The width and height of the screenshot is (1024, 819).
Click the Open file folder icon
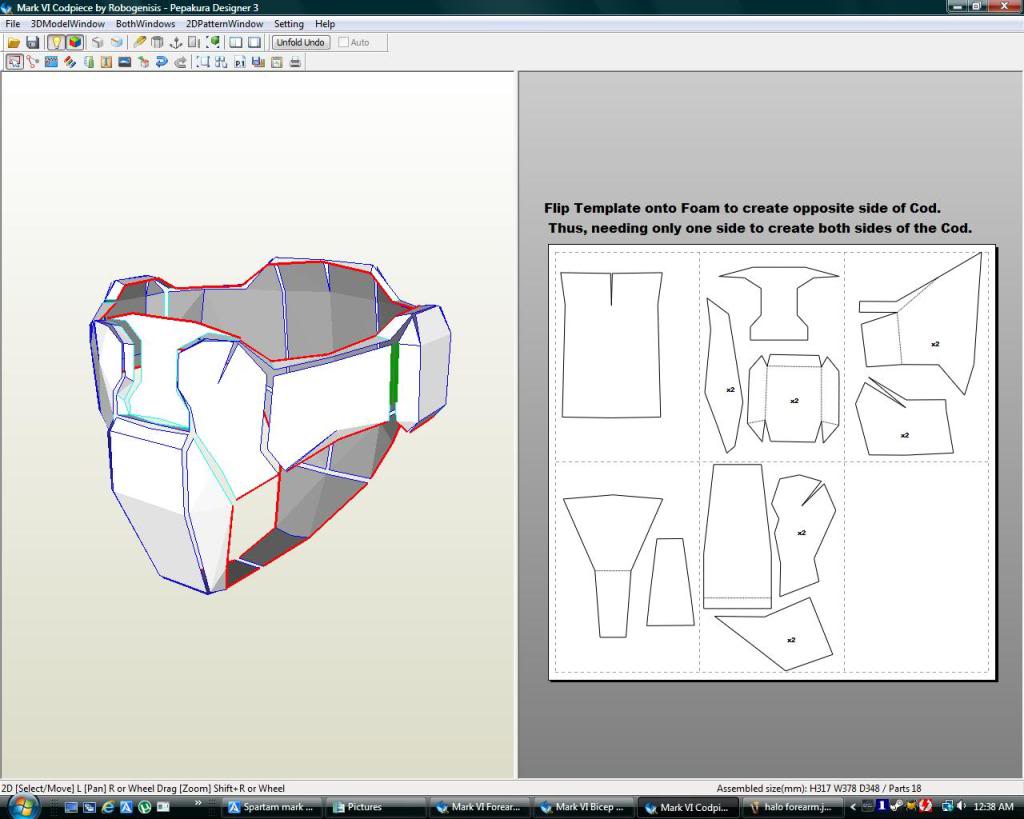coord(14,43)
